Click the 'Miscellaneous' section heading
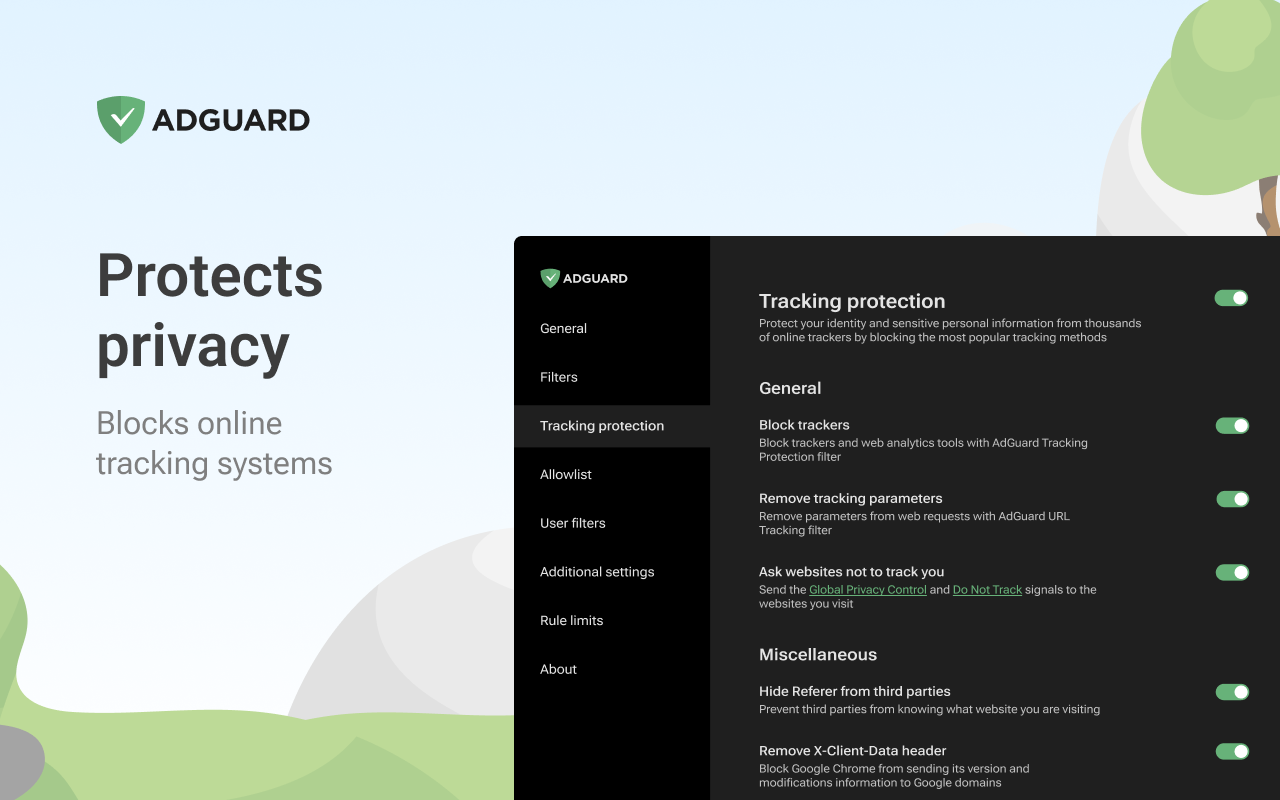Screen dimensions: 1280x800 coord(818,655)
